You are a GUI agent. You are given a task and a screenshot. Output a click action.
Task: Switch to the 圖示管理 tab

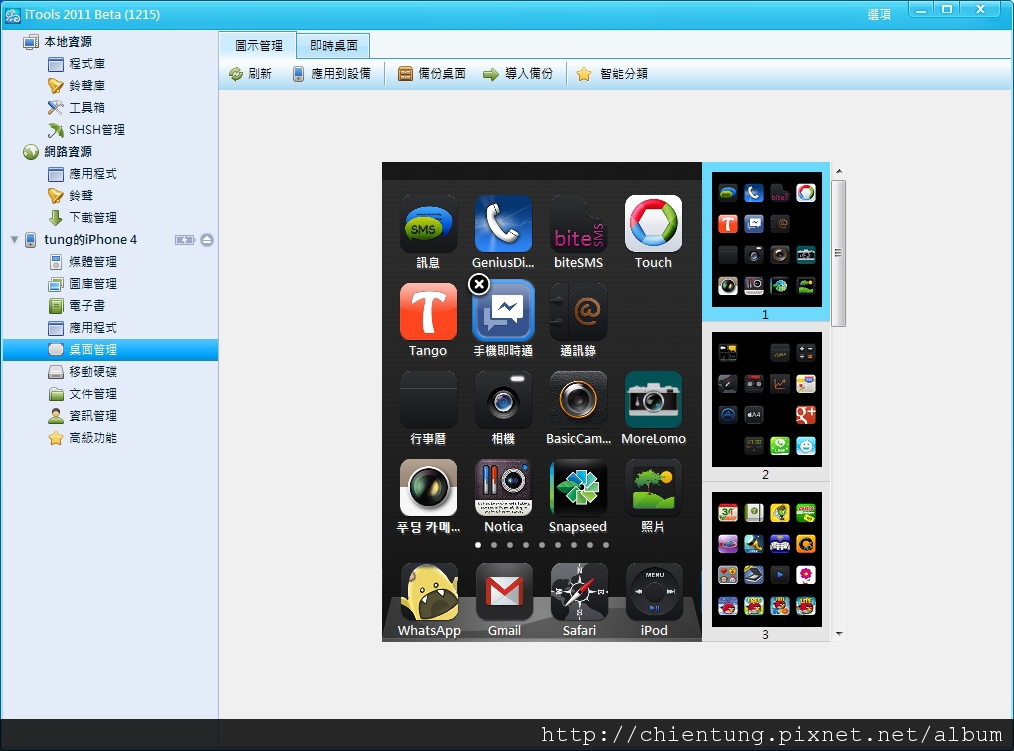pyautogui.click(x=258, y=45)
